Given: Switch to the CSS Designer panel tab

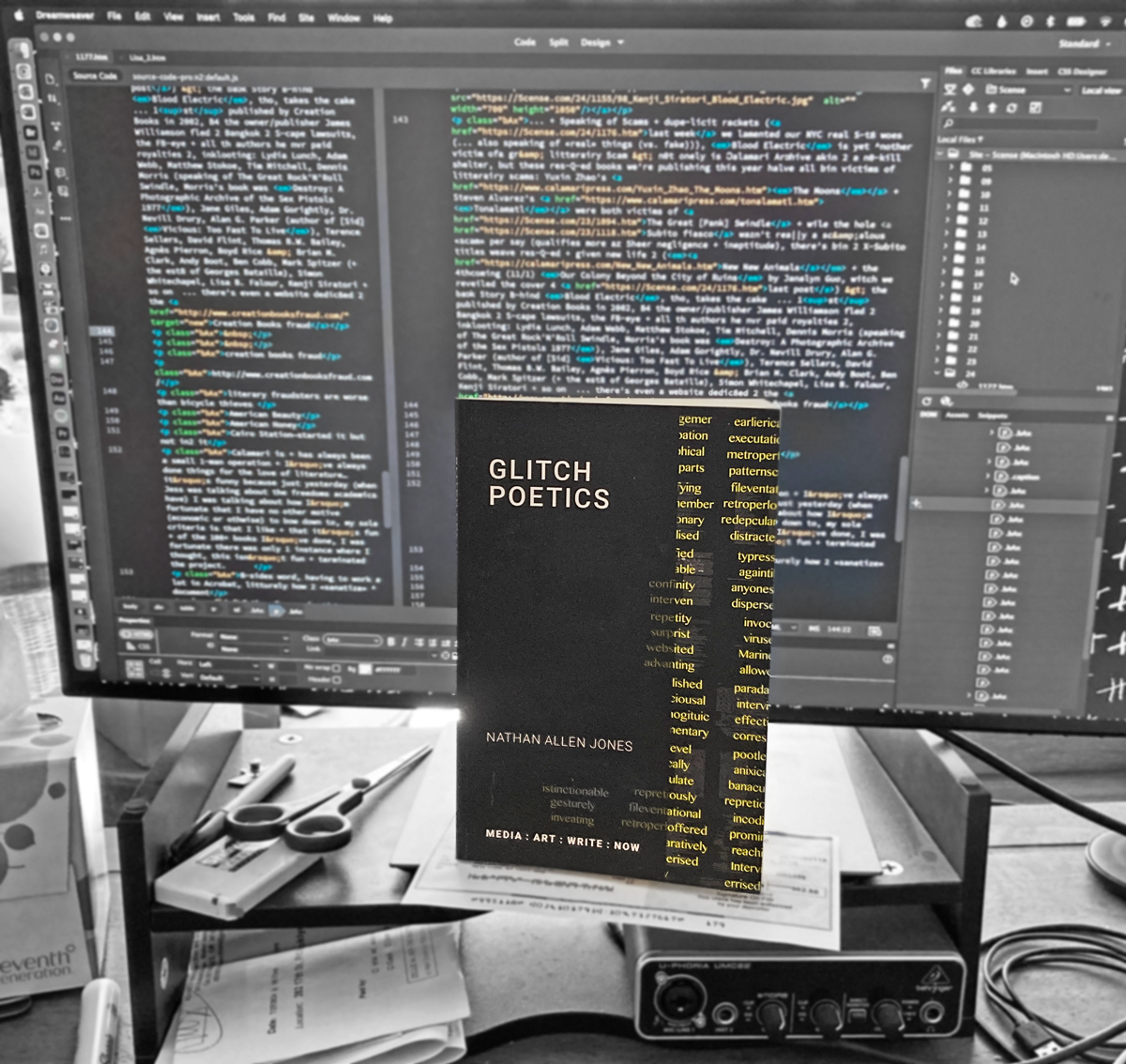Looking at the screenshot, I should pyautogui.click(x=1082, y=71).
